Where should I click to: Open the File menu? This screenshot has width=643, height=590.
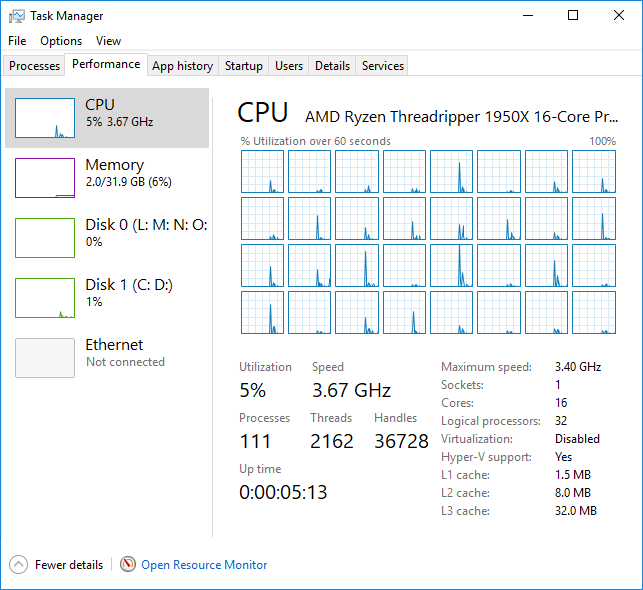tap(17, 41)
